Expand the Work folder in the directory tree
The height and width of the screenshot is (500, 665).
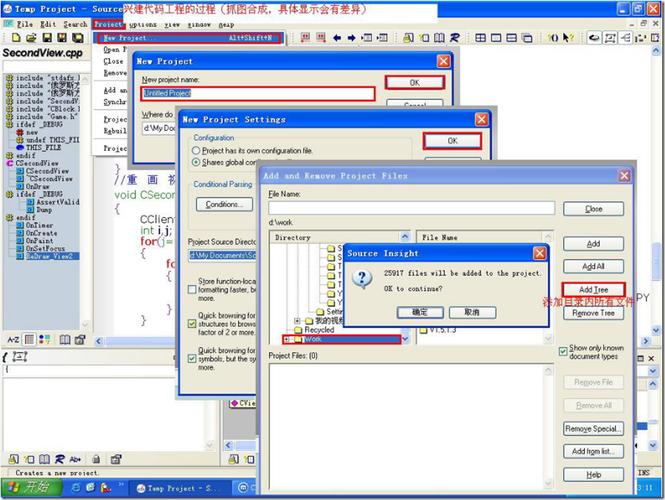(x=287, y=340)
